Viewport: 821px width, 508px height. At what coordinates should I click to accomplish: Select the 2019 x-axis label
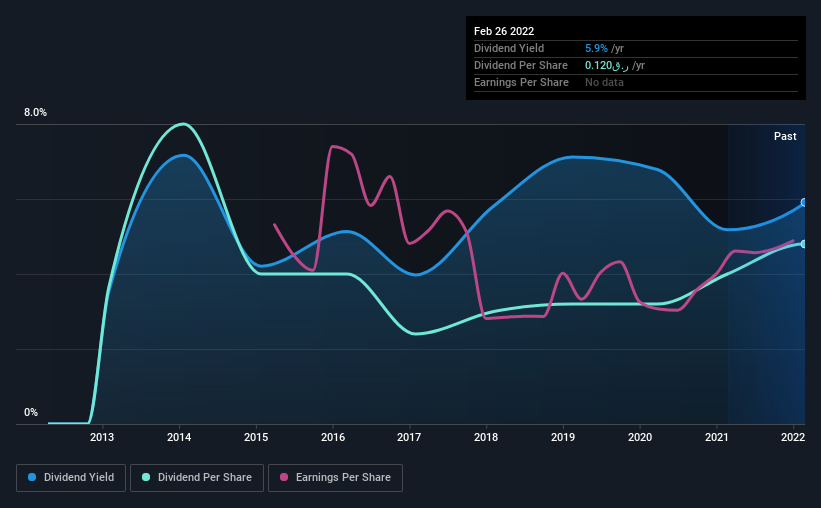click(x=563, y=437)
